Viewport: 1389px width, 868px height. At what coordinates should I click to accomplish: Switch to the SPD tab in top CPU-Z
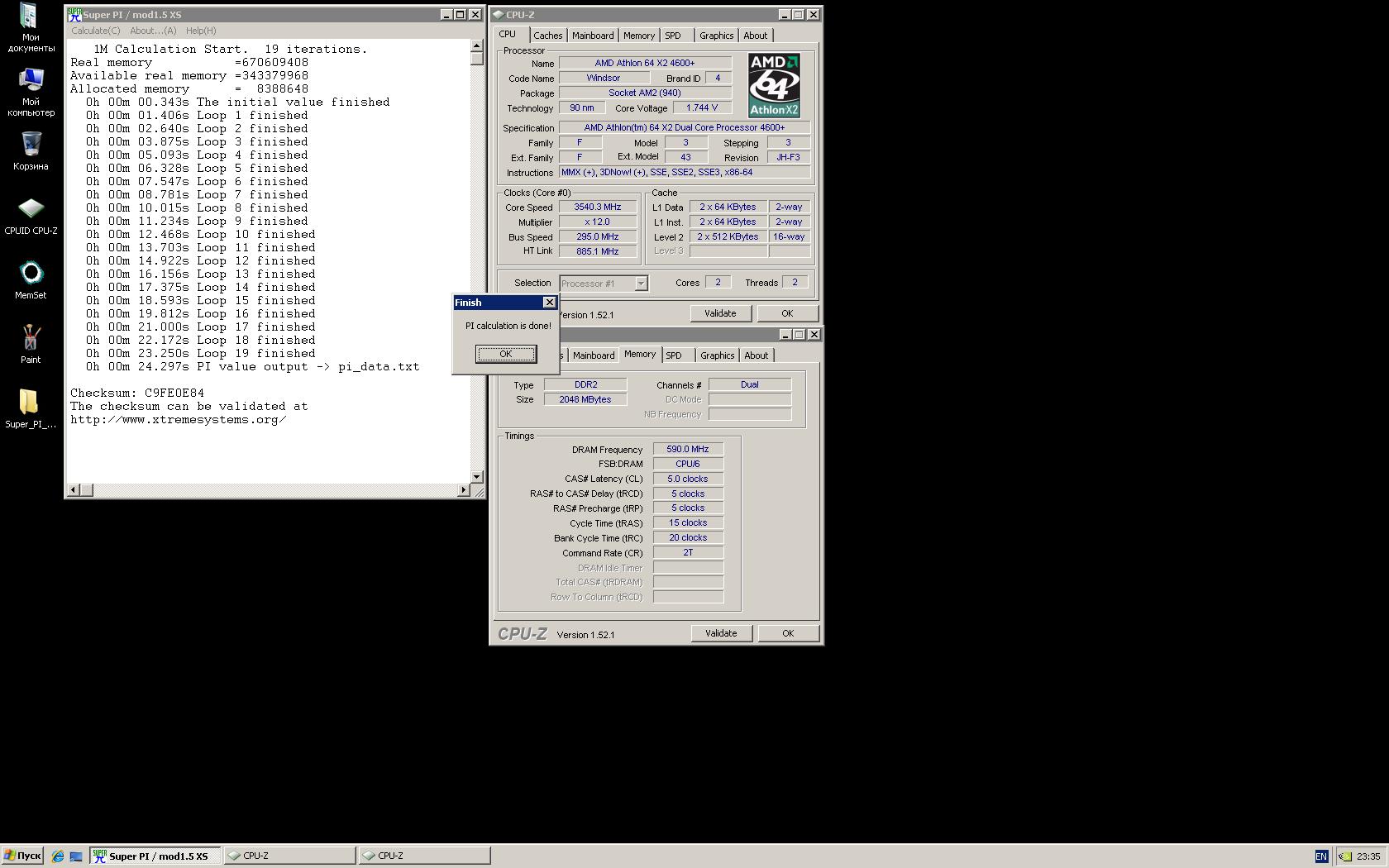click(673, 36)
